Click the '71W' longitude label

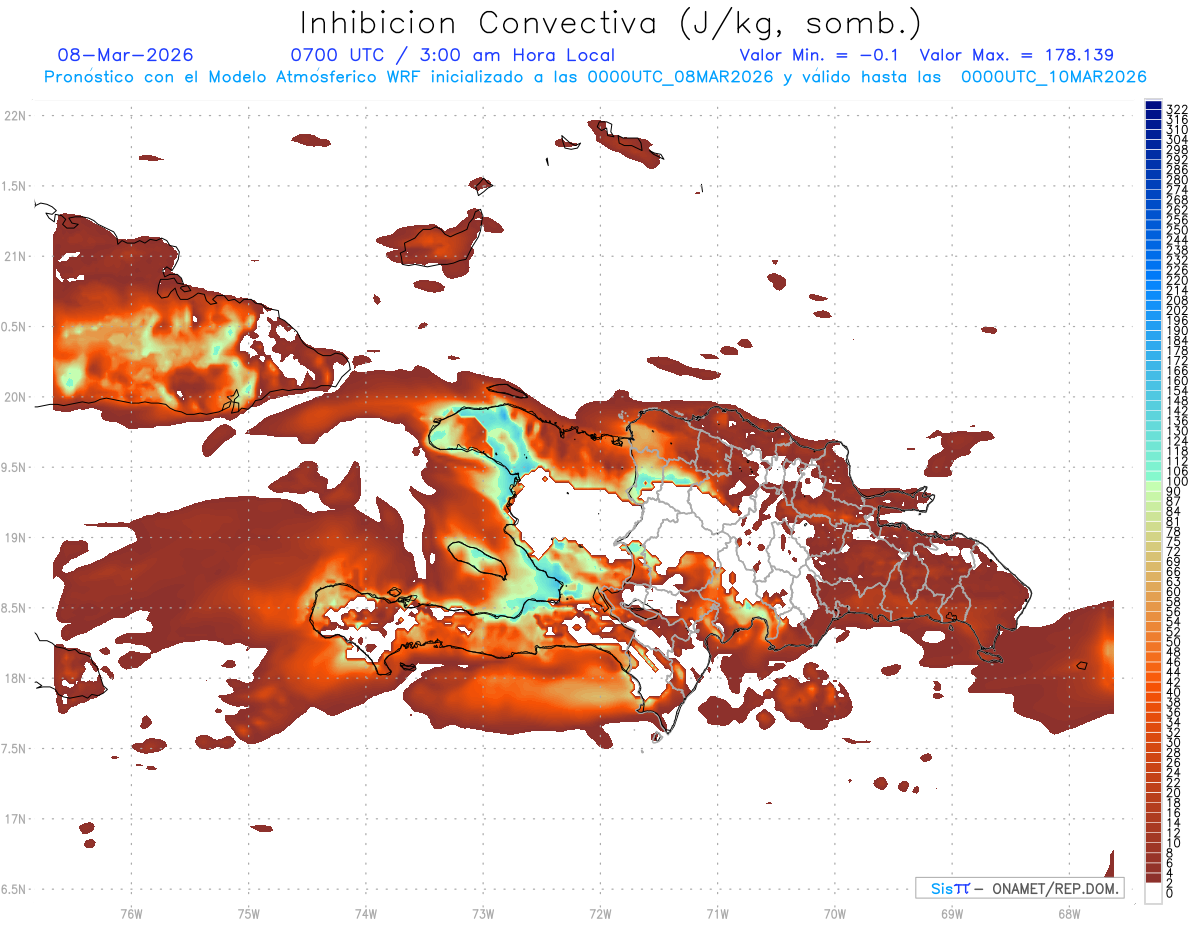click(717, 913)
